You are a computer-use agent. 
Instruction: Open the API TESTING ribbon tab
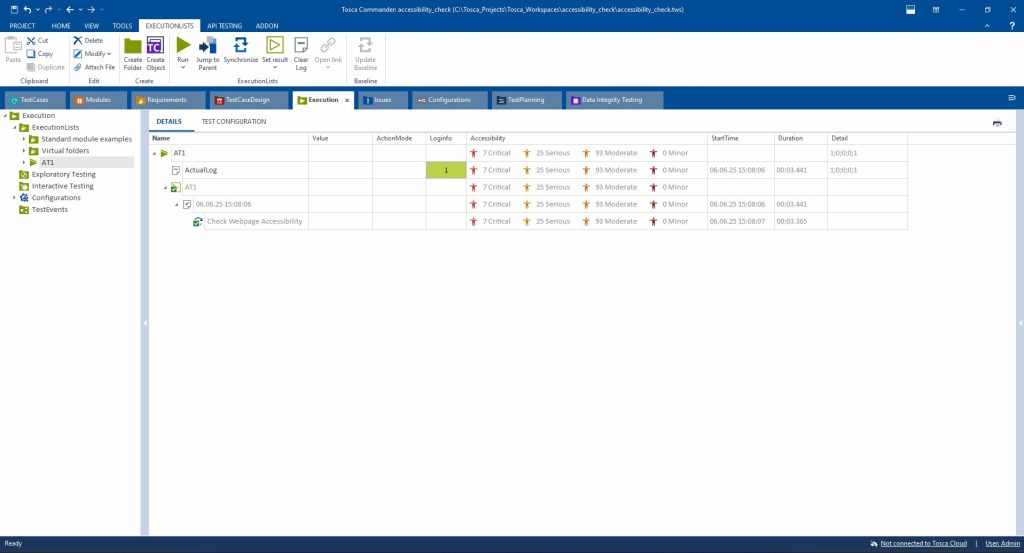click(224, 26)
